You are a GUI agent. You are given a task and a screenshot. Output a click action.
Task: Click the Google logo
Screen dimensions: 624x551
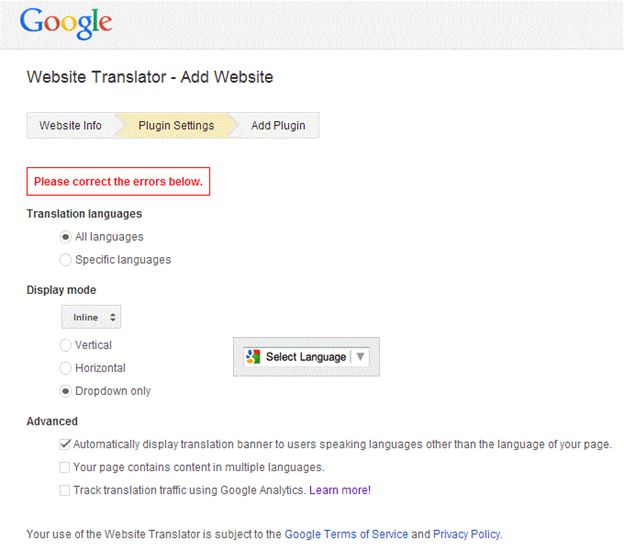(65, 22)
